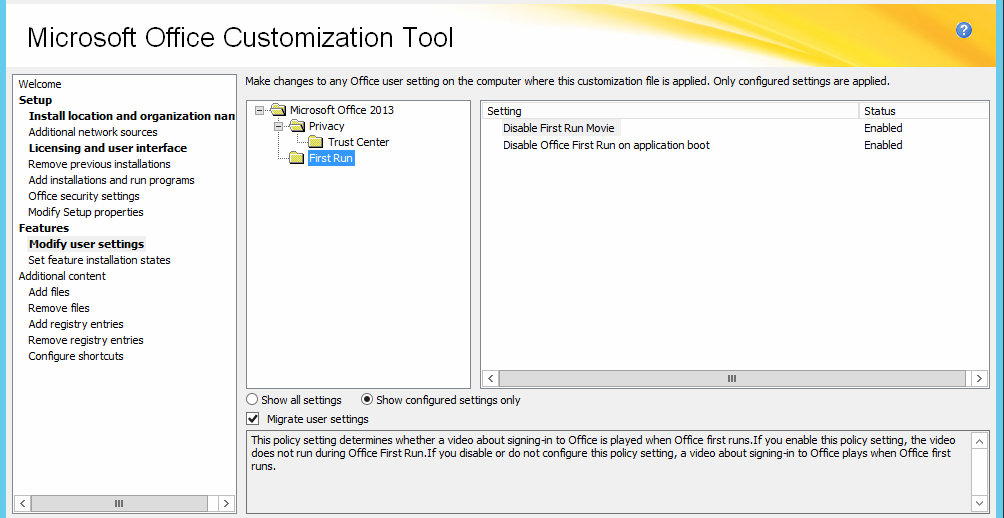
Task: Click right arrow of navigation pane scrollbar
Action: pos(227,503)
